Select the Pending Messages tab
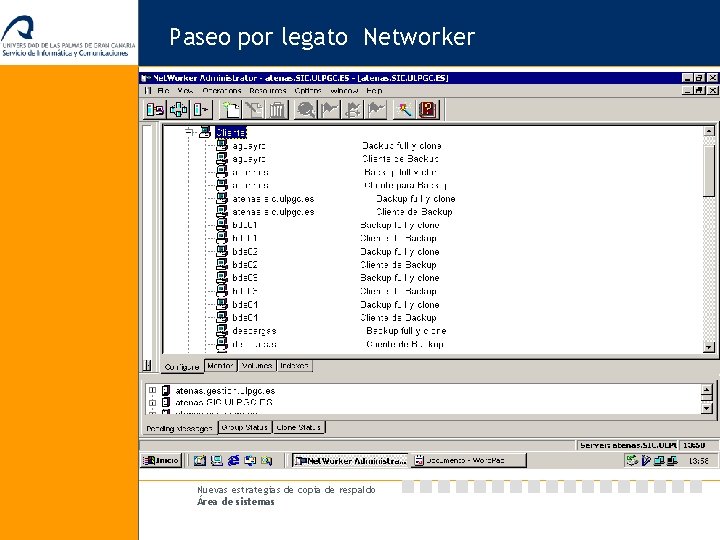Viewport: 720px width, 540px height. (179, 428)
